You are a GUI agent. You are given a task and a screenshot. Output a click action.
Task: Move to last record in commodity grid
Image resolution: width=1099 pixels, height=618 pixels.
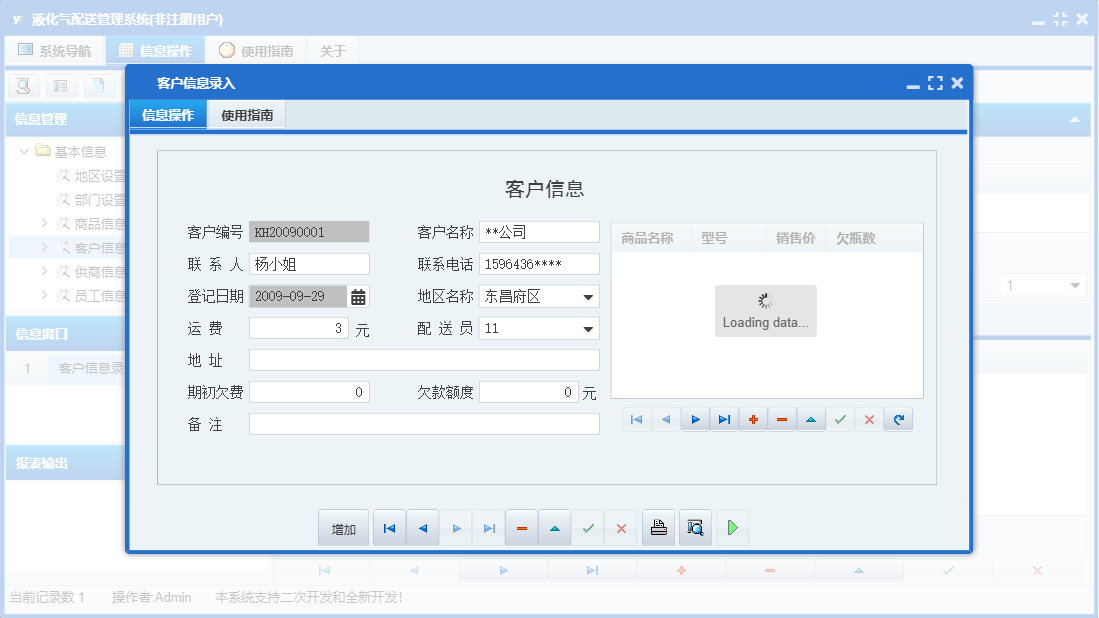(x=723, y=419)
